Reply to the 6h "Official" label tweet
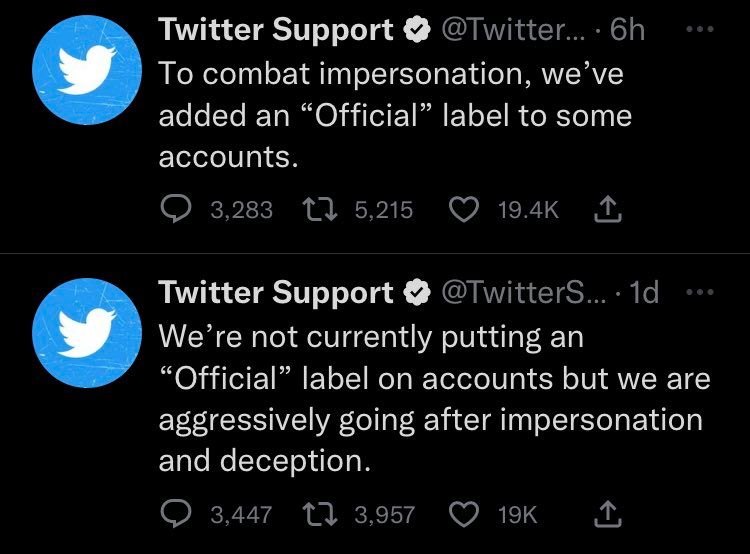 point(176,210)
